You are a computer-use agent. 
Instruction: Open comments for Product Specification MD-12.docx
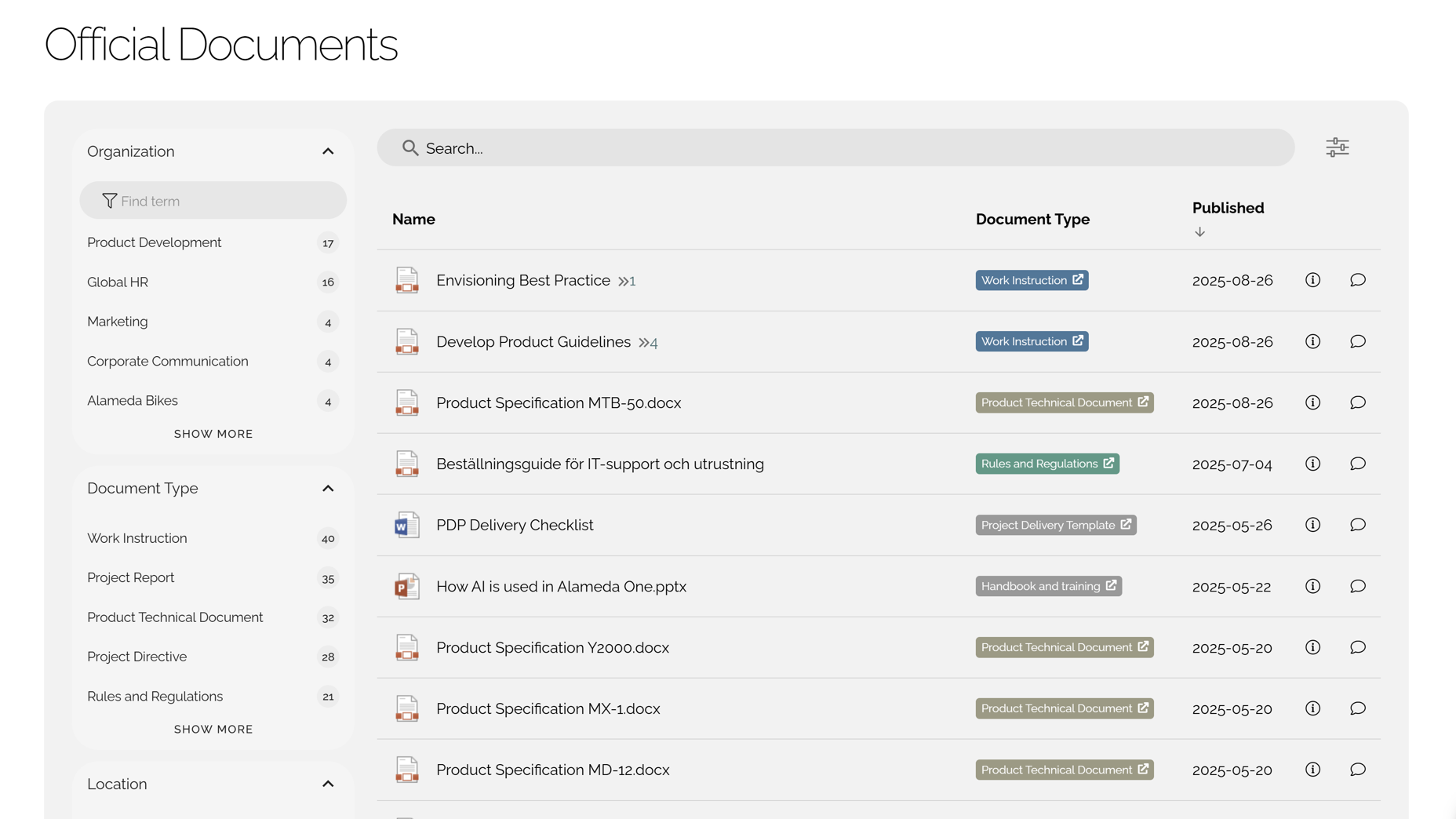[x=1358, y=770]
